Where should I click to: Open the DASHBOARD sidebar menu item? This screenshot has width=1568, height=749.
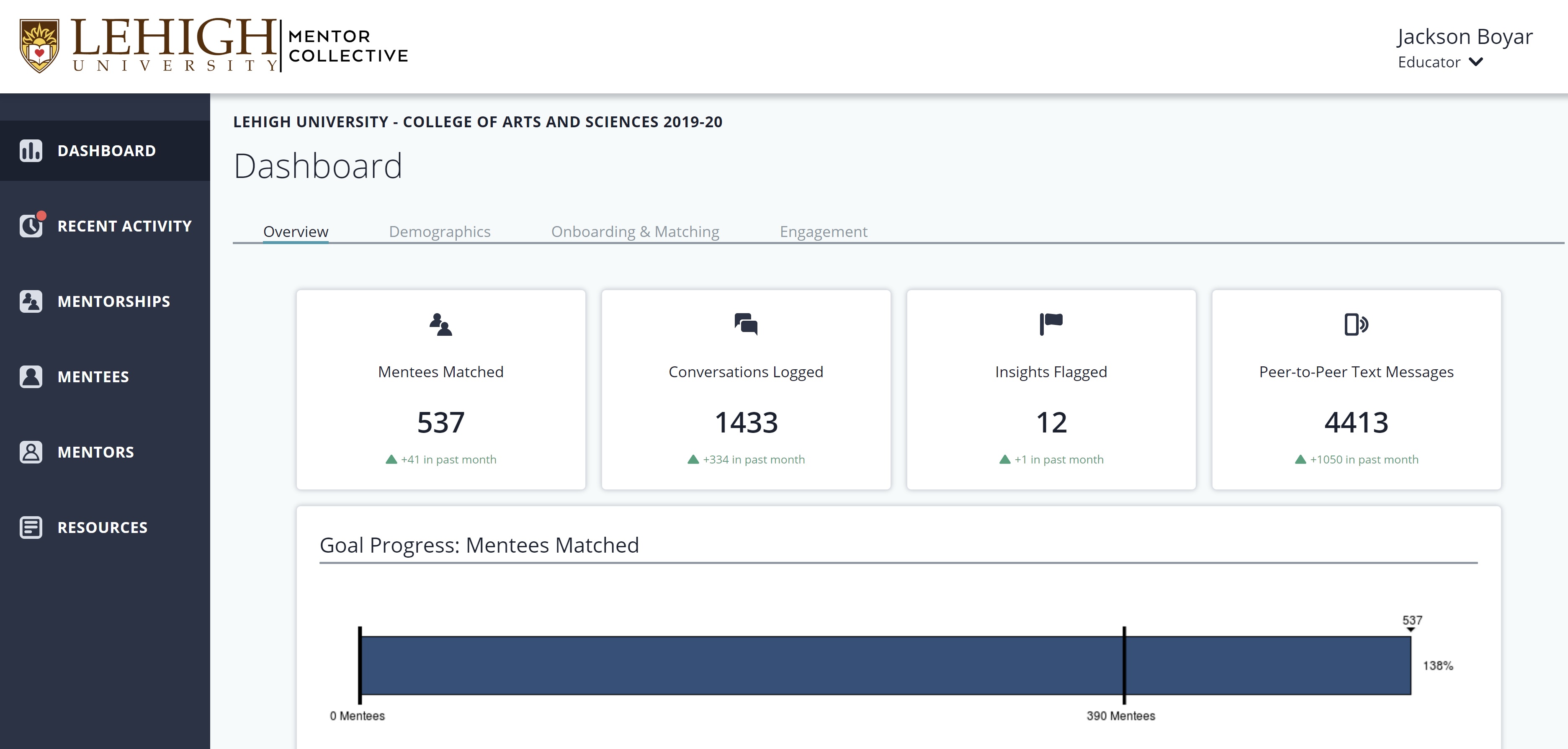105,150
